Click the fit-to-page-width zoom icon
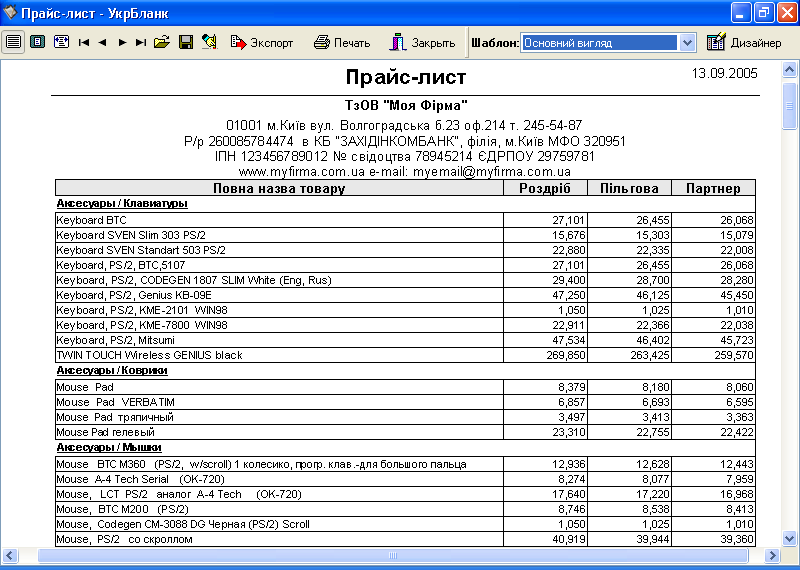Screen dimensions: 800x570 tap(61, 42)
